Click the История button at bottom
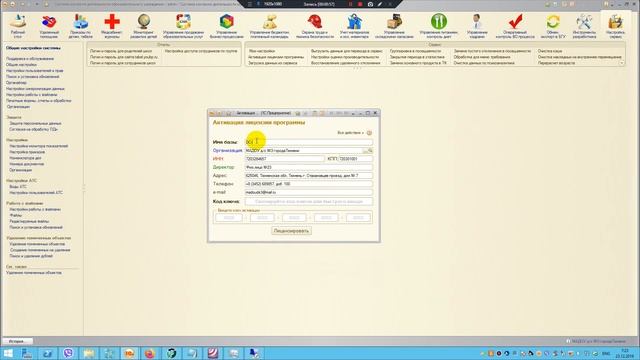The height and width of the screenshot is (360, 640). coord(18,341)
